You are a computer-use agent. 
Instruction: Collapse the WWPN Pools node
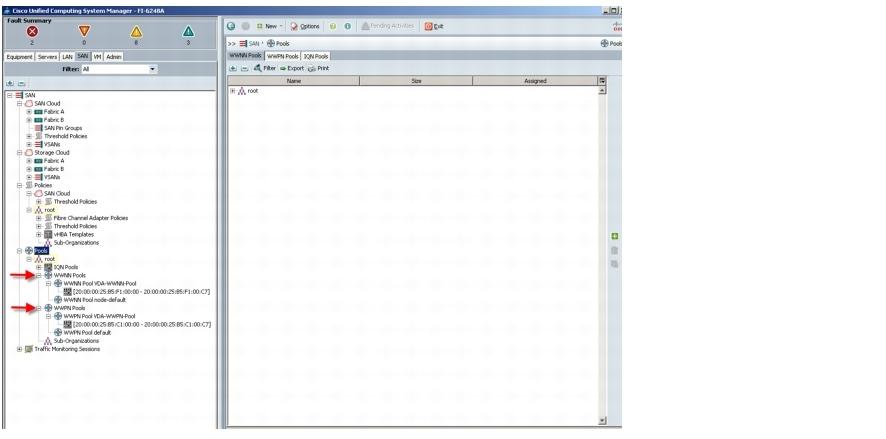[x=39, y=308]
